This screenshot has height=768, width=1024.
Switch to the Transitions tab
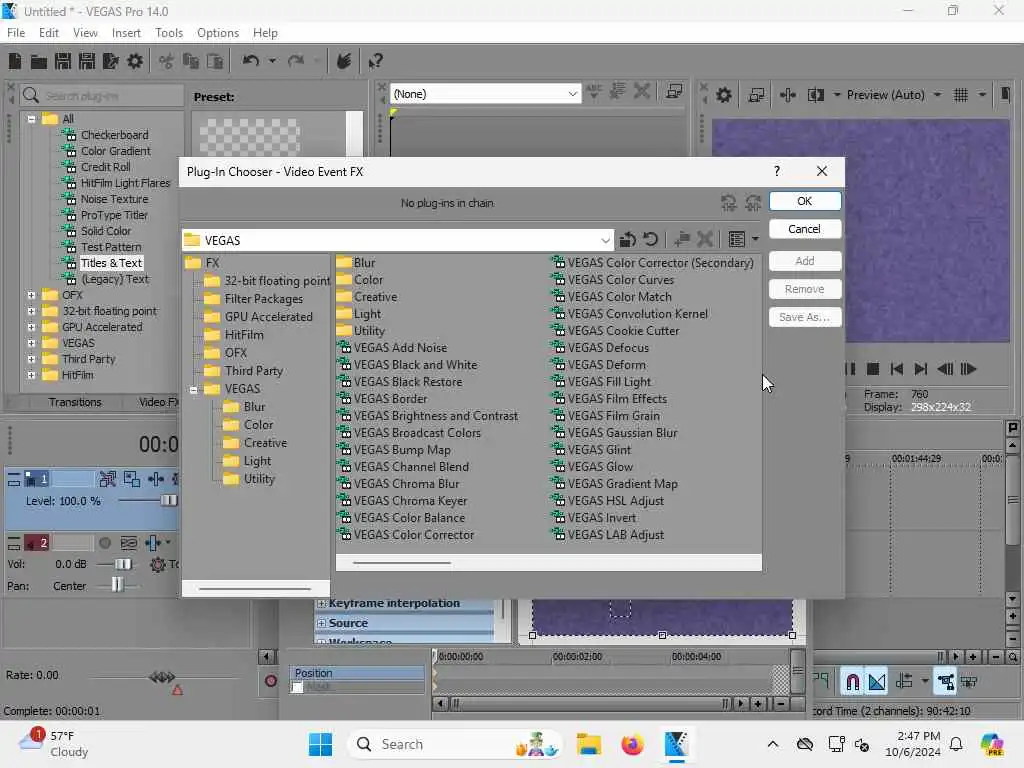point(74,402)
